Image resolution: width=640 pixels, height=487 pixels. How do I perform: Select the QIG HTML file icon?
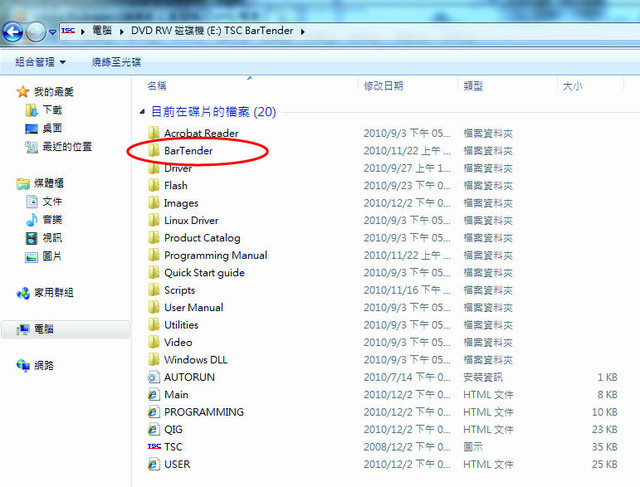(154, 429)
